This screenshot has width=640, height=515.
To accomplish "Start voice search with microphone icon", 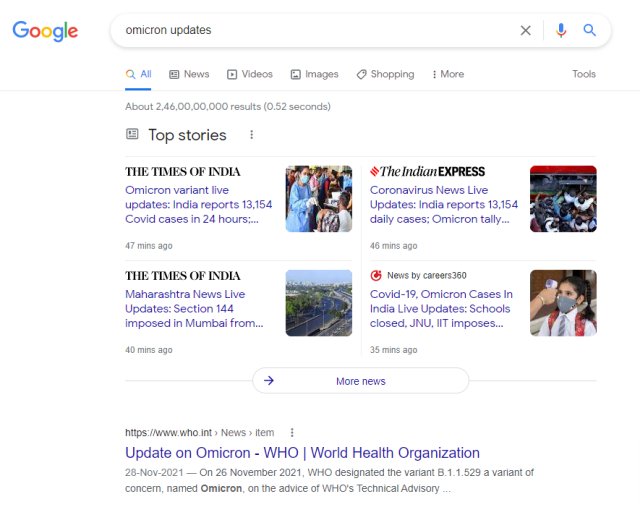I will click(561, 30).
